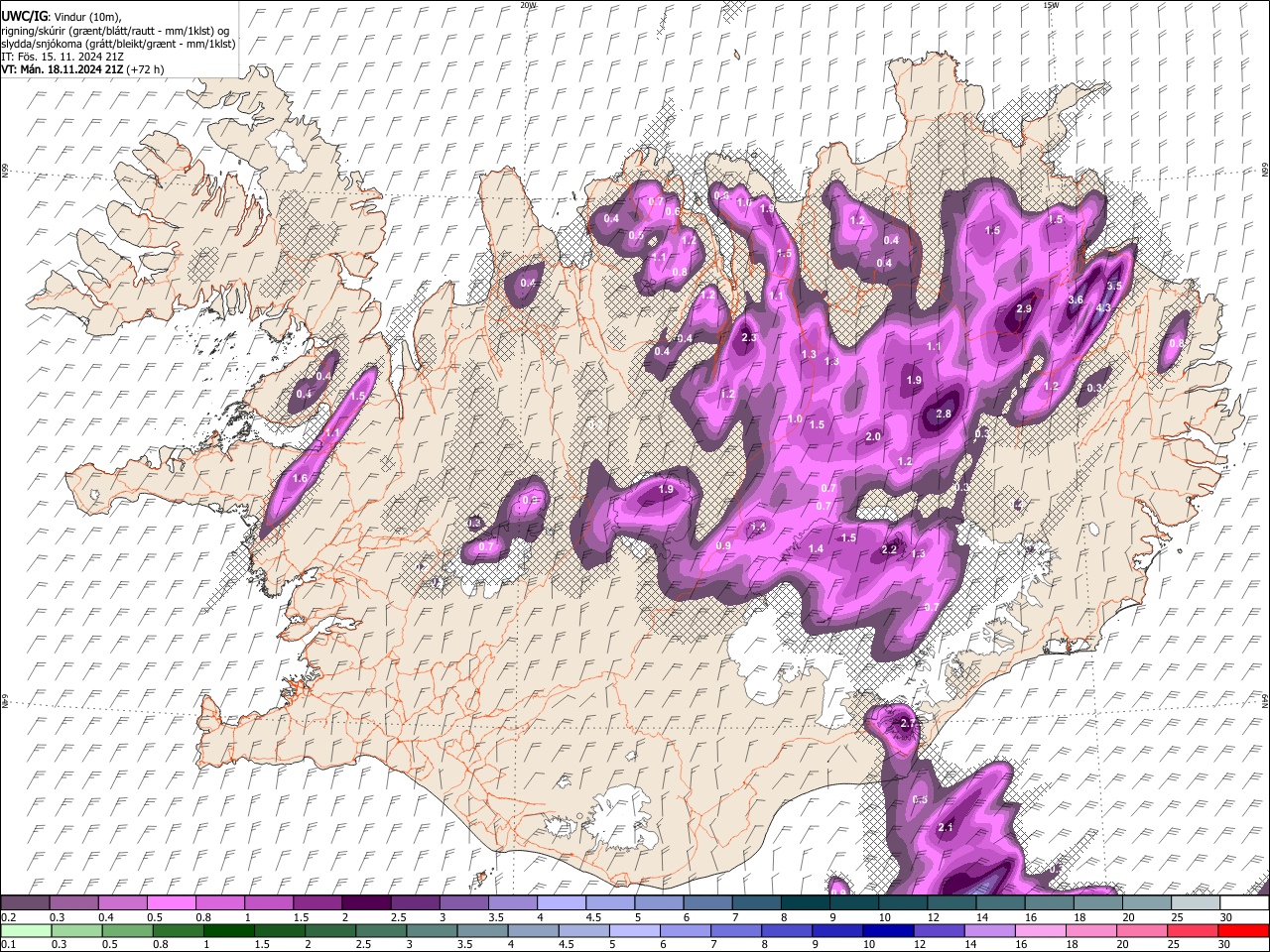Click the 20W longitude label

(528, 5)
